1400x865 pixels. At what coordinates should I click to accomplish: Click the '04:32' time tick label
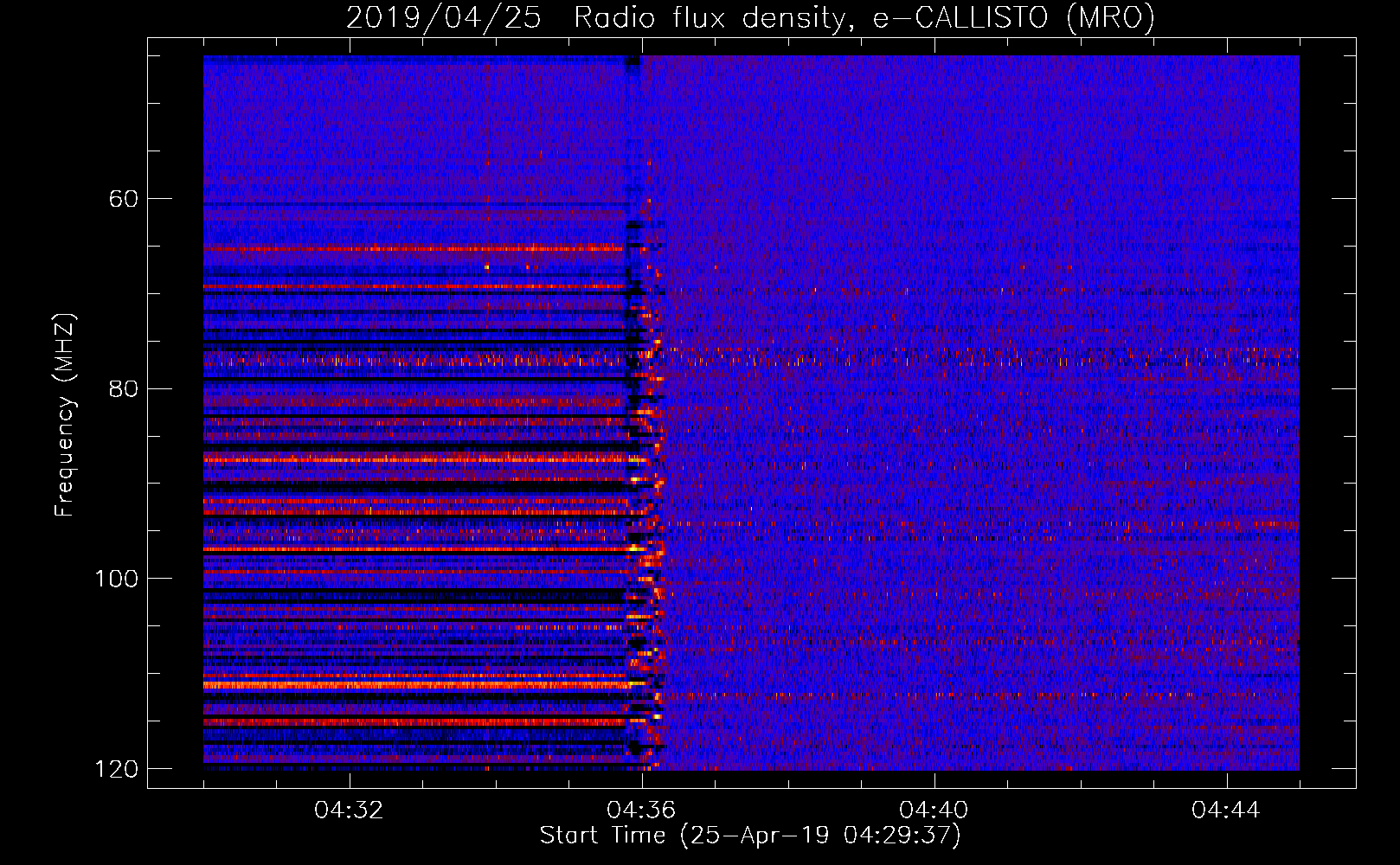click(350, 811)
